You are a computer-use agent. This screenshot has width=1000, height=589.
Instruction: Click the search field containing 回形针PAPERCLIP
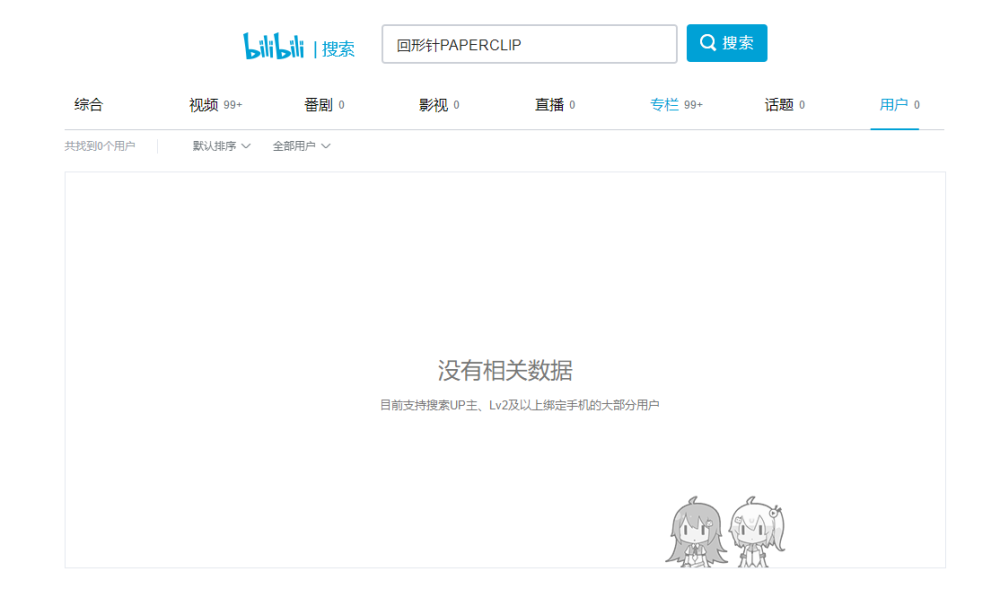tap(529, 44)
